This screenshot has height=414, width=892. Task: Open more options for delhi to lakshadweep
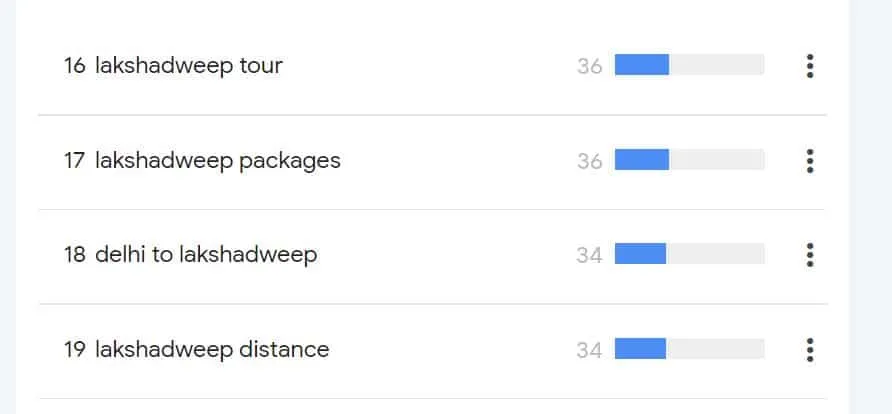[x=810, y=255]
